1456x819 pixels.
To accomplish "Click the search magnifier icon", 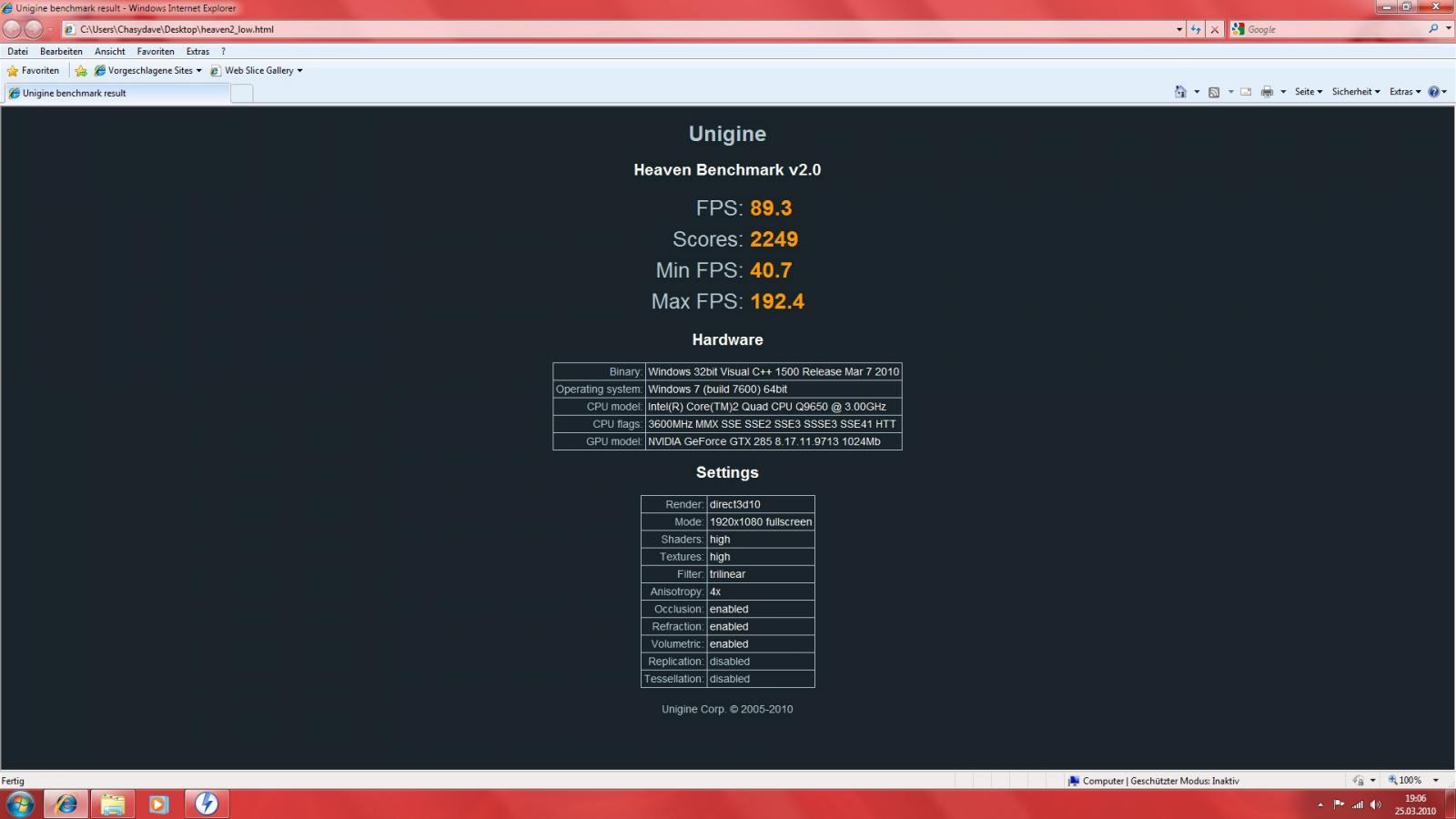I will pyautogui.click(x=1433, y=29).
